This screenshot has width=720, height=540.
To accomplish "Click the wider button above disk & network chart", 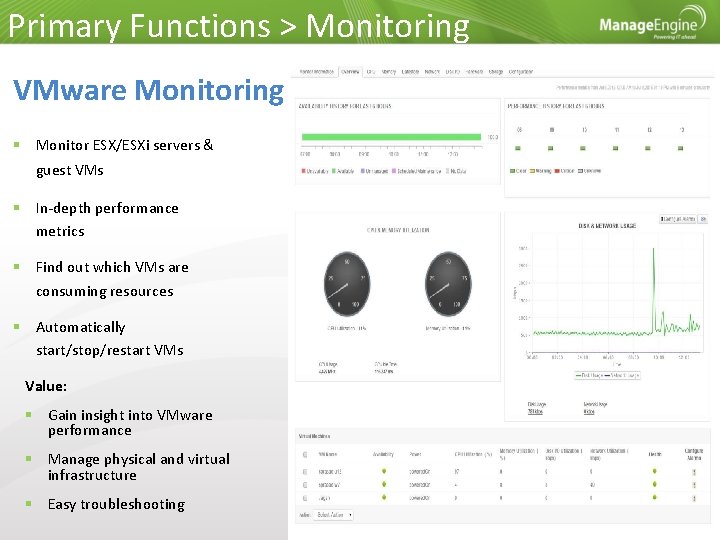I will point(678,219).
